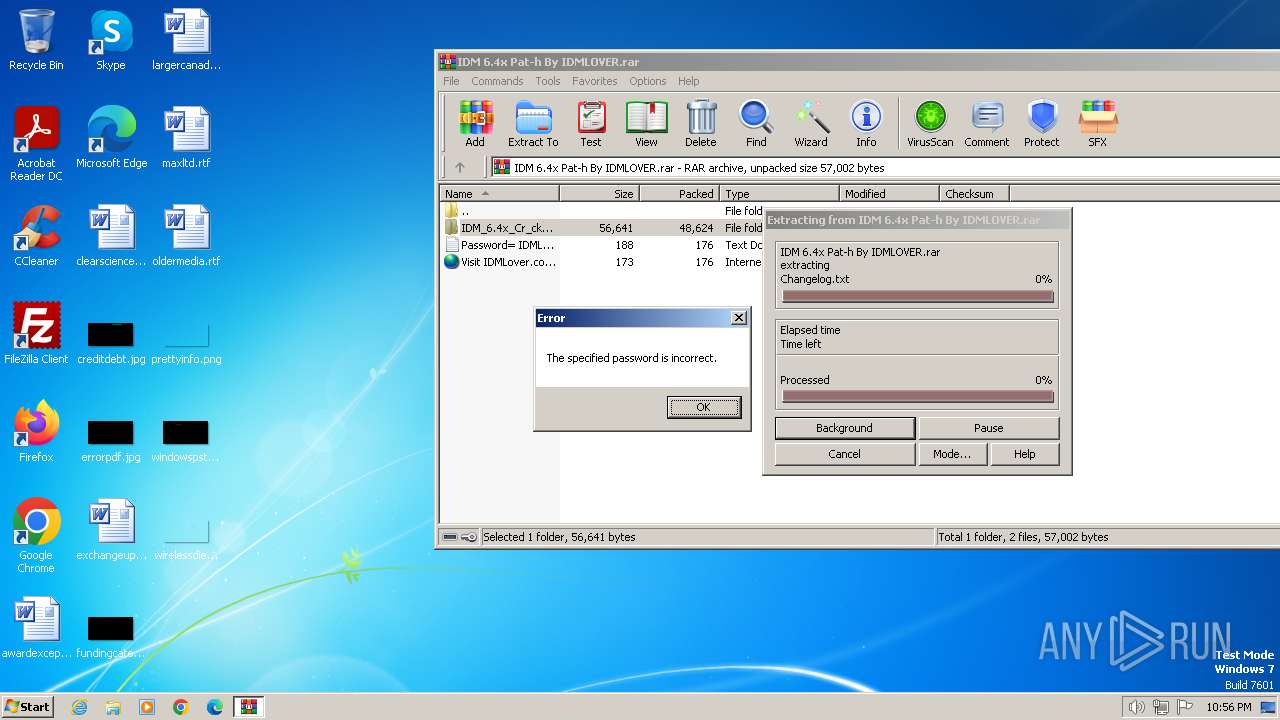This screenshot has height=720, width=1280.
Task: Select the Firefox desktop shortcut
Action: (x=36, y=433)
